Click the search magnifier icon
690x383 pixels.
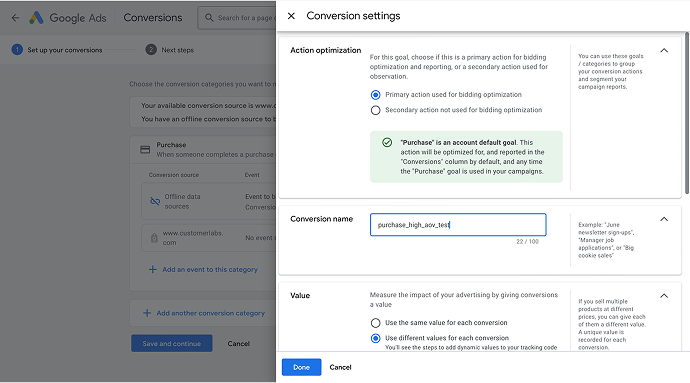209,18
